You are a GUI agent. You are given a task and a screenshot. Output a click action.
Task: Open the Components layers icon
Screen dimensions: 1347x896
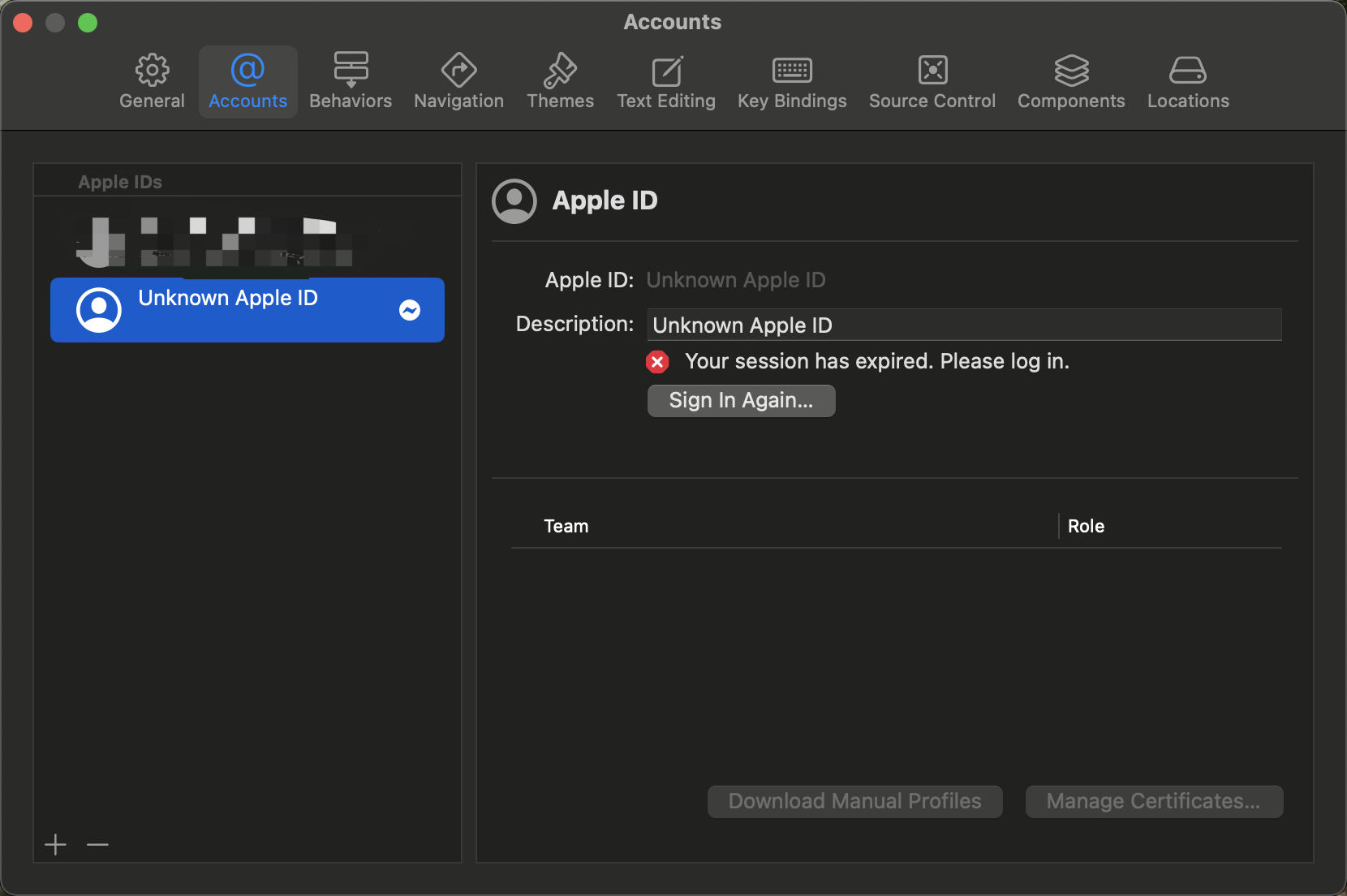[1071, 70]
